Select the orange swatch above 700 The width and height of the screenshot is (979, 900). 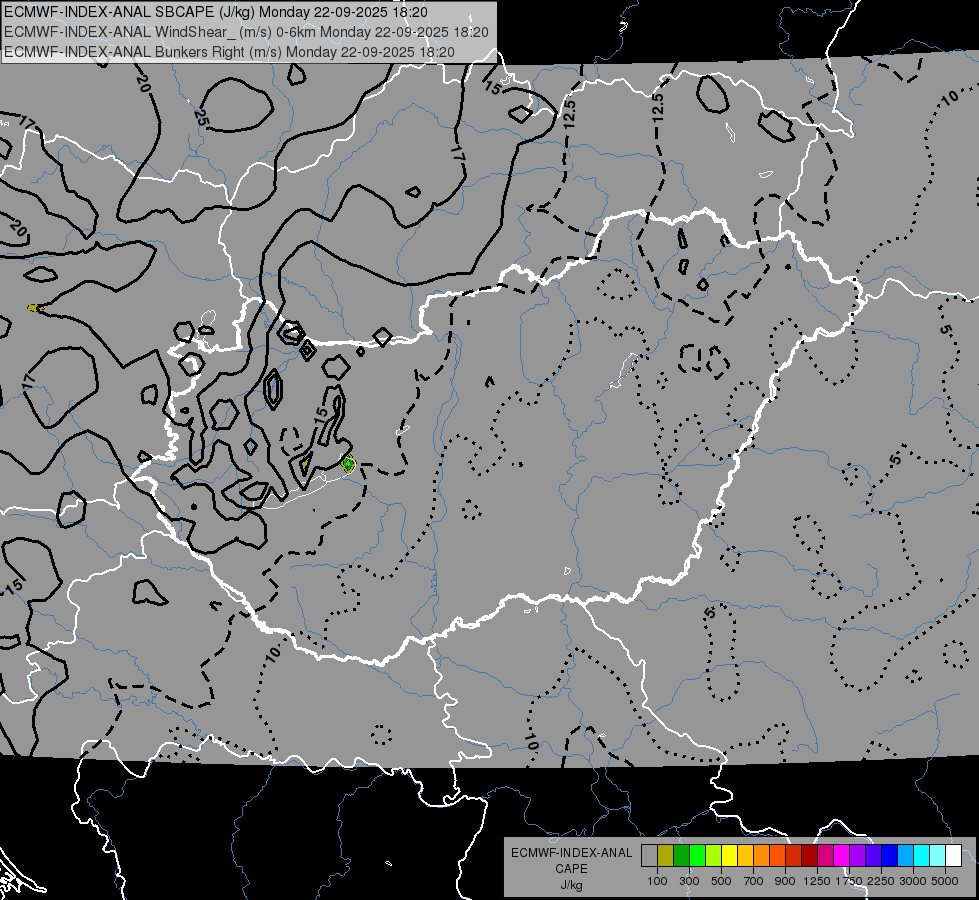pos(761,856)
